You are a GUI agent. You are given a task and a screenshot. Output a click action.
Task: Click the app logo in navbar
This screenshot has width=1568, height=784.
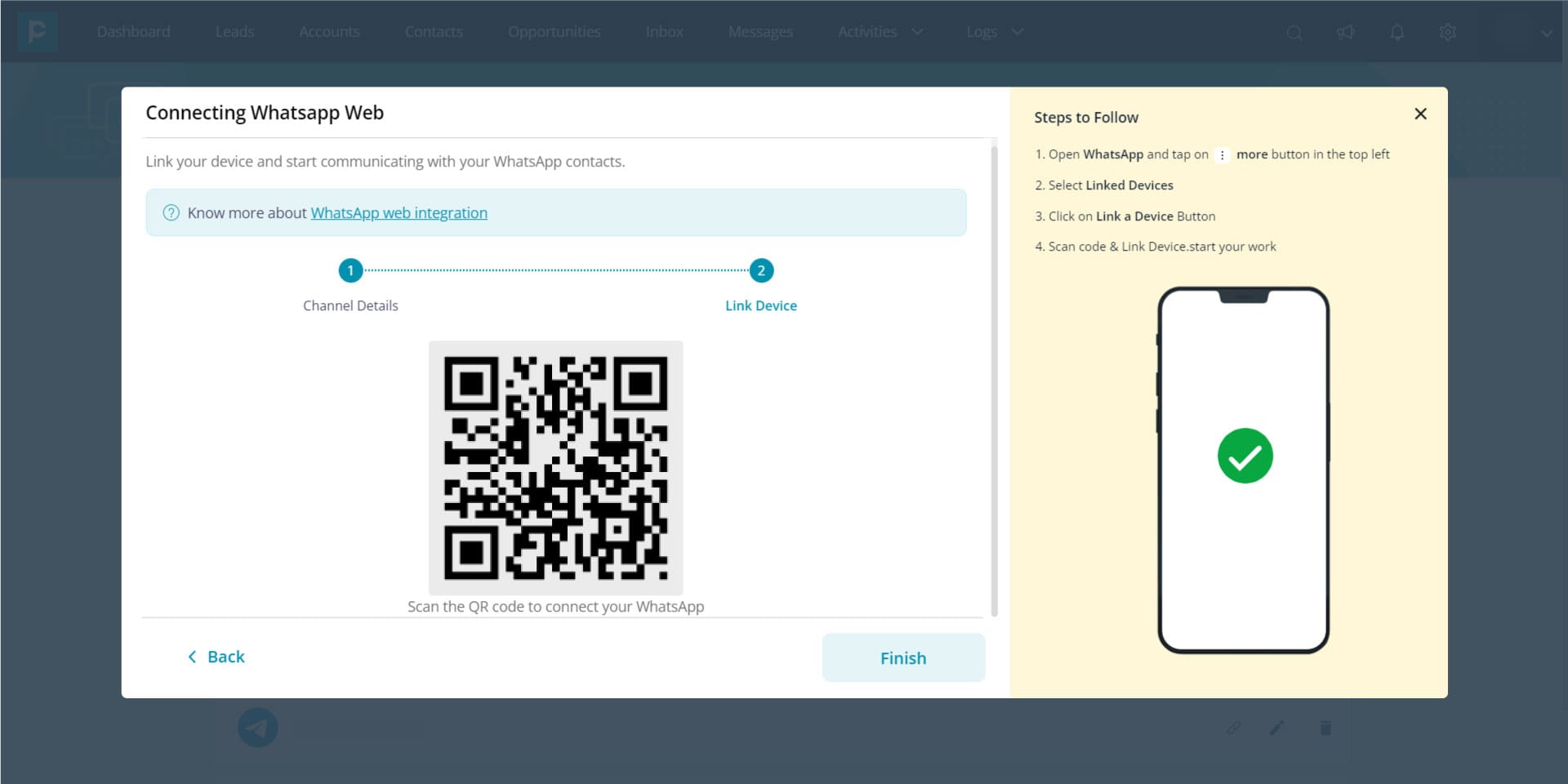(x=37, y=32)
